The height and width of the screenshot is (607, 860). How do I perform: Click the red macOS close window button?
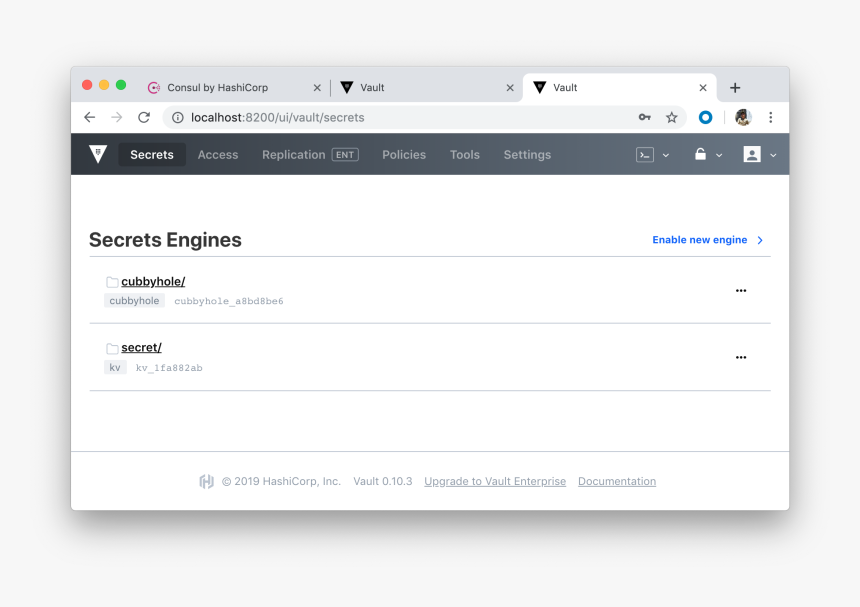point(87,85)
